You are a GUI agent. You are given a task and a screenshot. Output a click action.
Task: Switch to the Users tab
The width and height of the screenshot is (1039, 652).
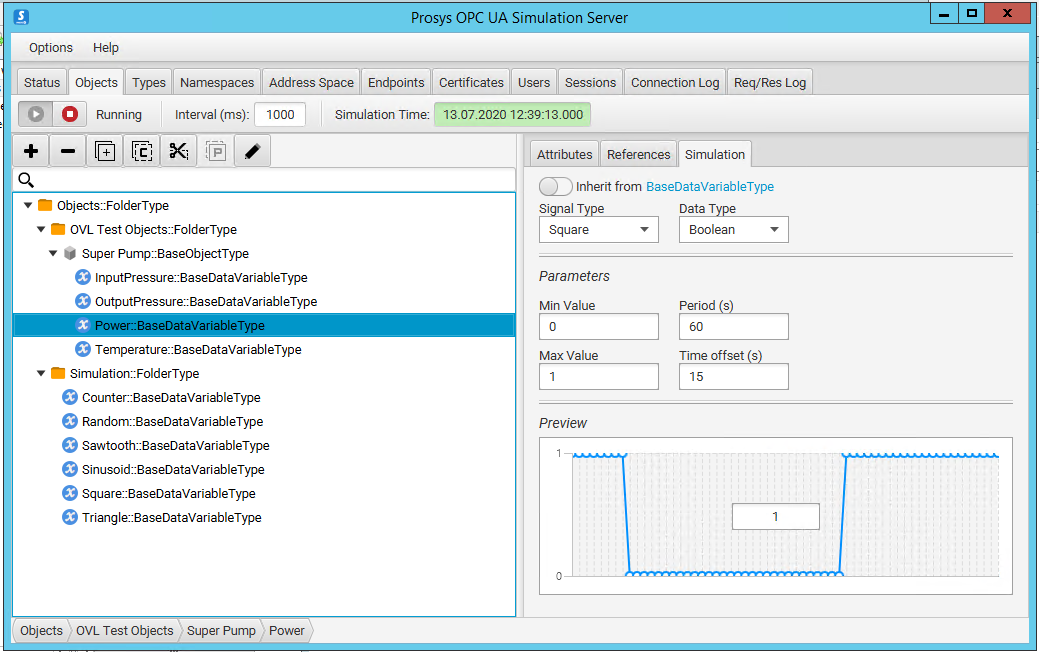point(533,82)
